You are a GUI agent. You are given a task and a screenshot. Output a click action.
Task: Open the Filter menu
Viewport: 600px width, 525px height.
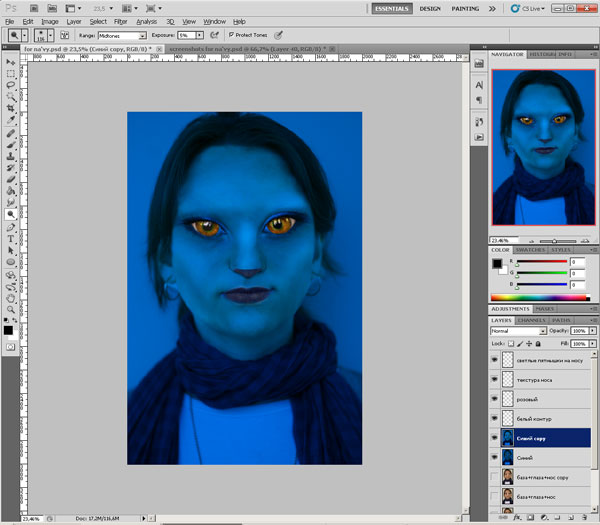click(x=120, y=21)
